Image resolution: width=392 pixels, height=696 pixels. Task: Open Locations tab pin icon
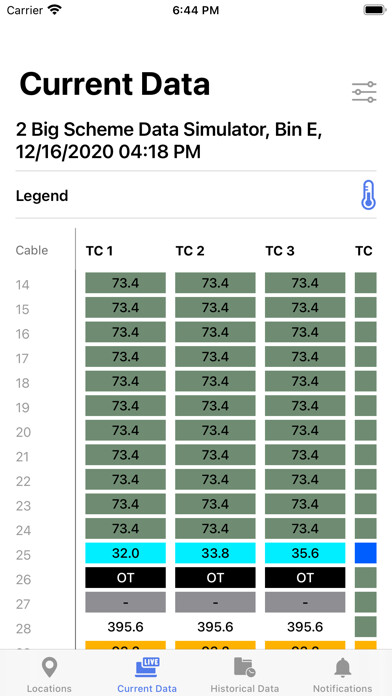coord(49,667)
